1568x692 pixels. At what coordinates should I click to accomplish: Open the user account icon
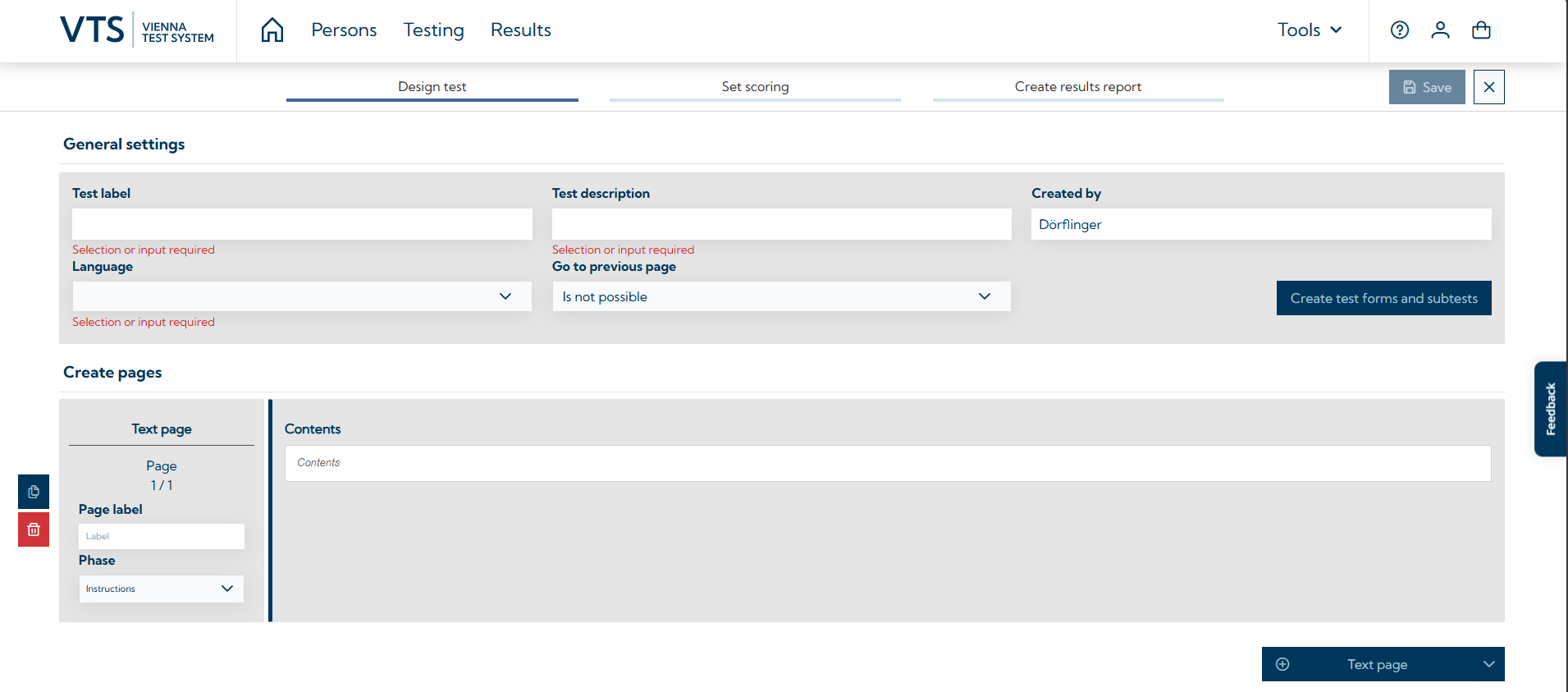(1440, 30)
